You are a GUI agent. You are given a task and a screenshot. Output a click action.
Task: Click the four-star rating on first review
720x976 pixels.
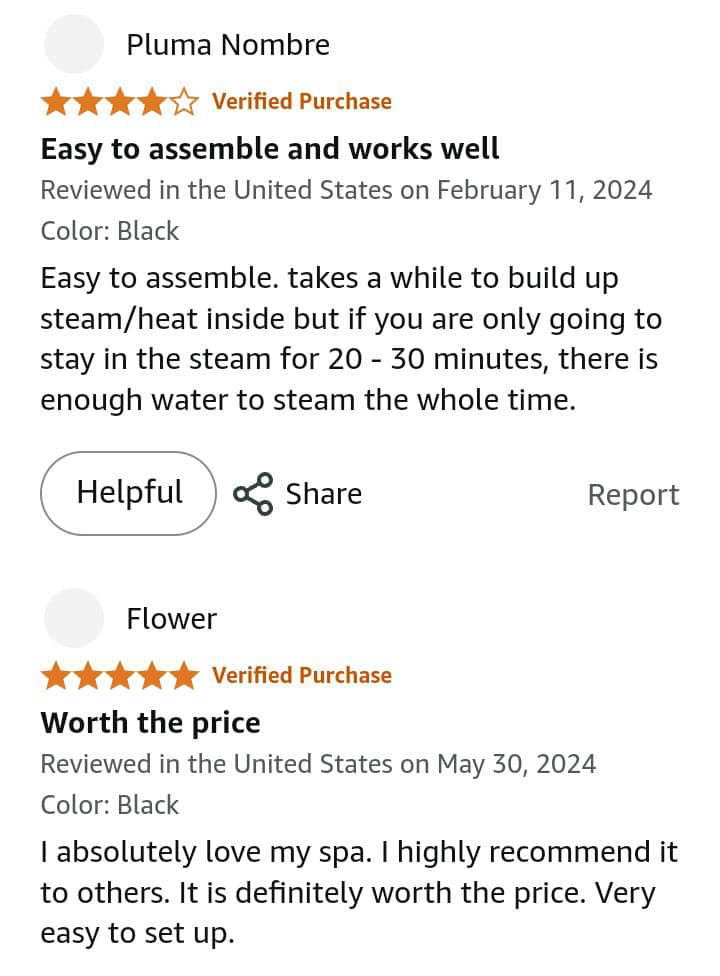click(119, 101)
